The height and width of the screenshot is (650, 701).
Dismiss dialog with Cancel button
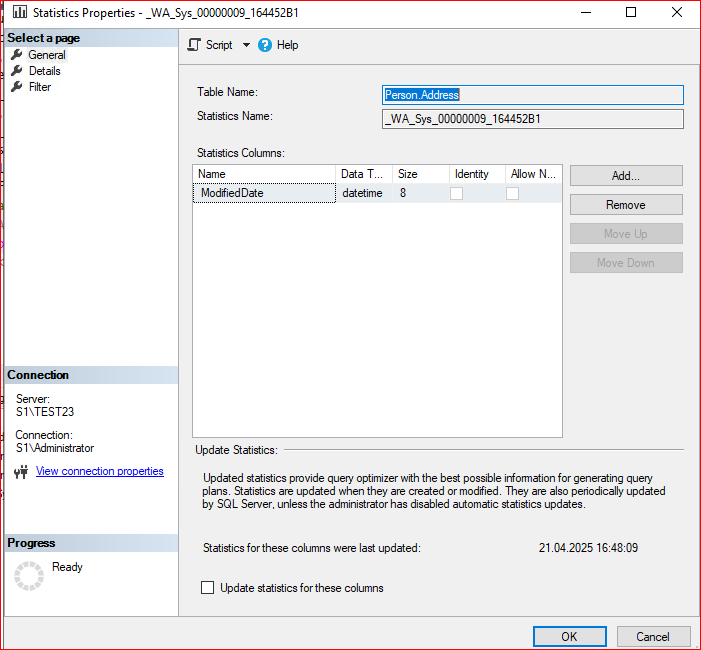652,636
